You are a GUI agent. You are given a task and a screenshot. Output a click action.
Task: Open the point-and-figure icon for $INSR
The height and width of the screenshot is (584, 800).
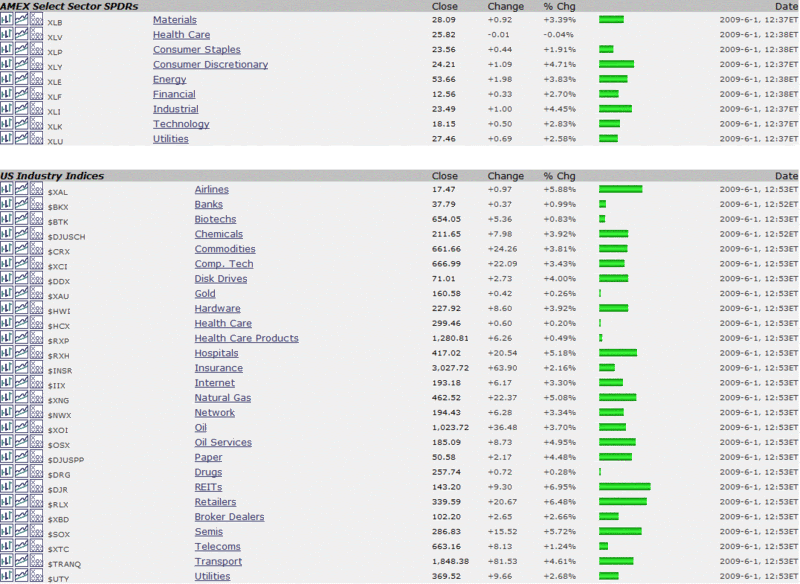[36, 367]
